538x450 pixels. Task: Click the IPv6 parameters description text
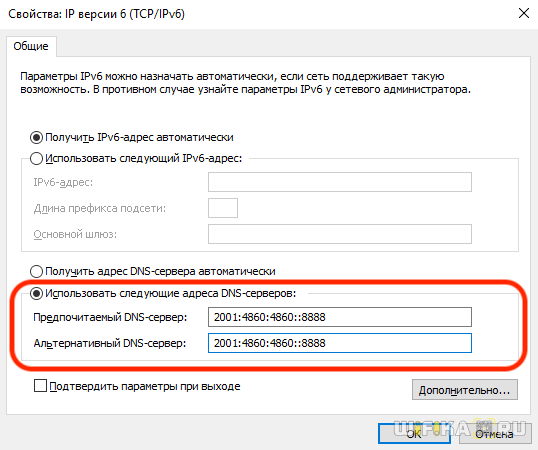coord(245,83)
